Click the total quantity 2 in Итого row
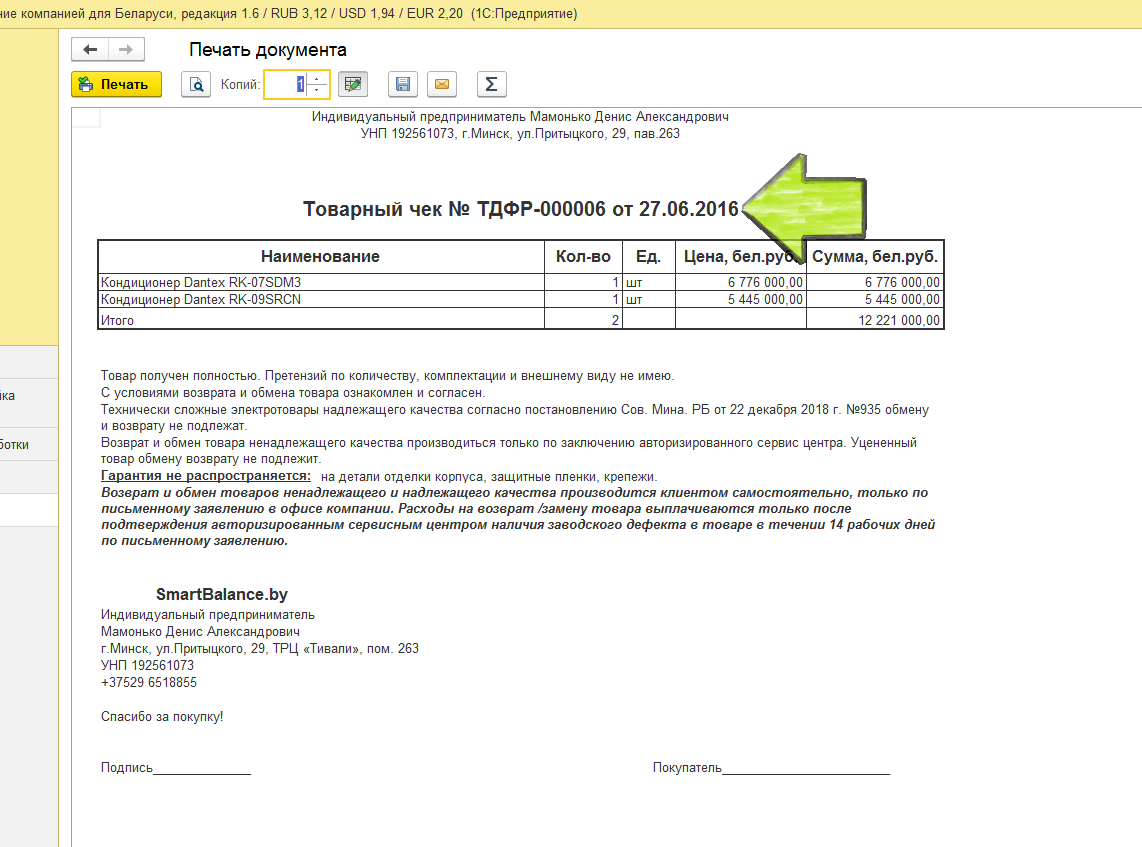The height and width of the screenshot is (847, 1142). [583, 320]
